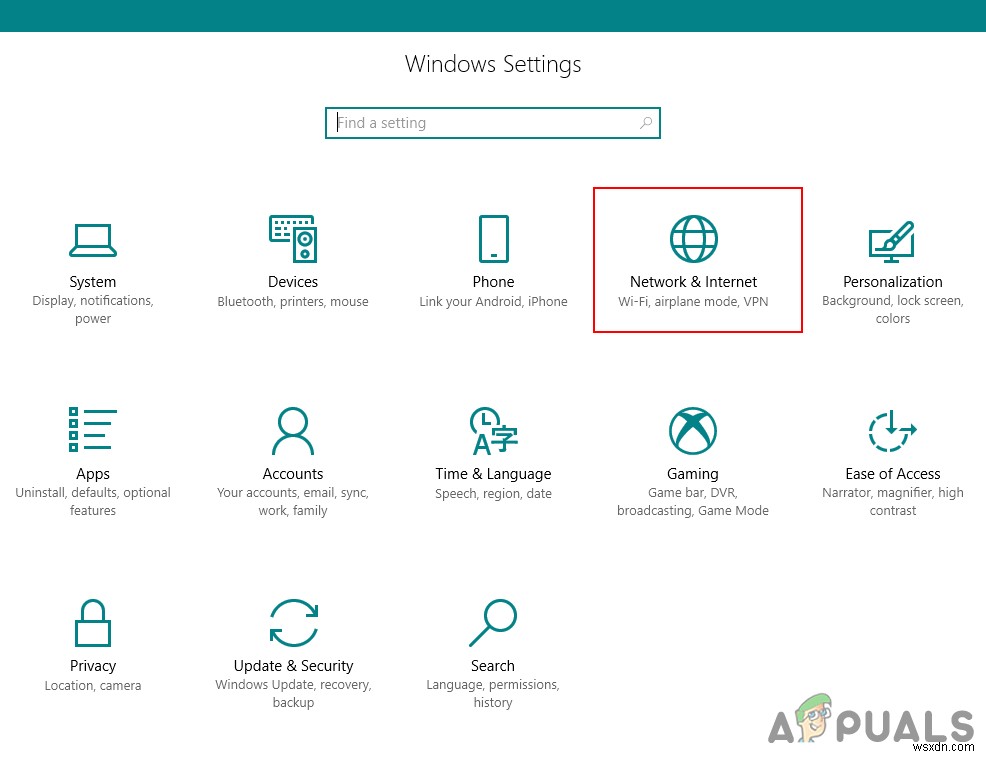Viewport: 986px width, 757px height.
Task: Click 'Language, permissions, history' description
Action: tap(493, 693)
